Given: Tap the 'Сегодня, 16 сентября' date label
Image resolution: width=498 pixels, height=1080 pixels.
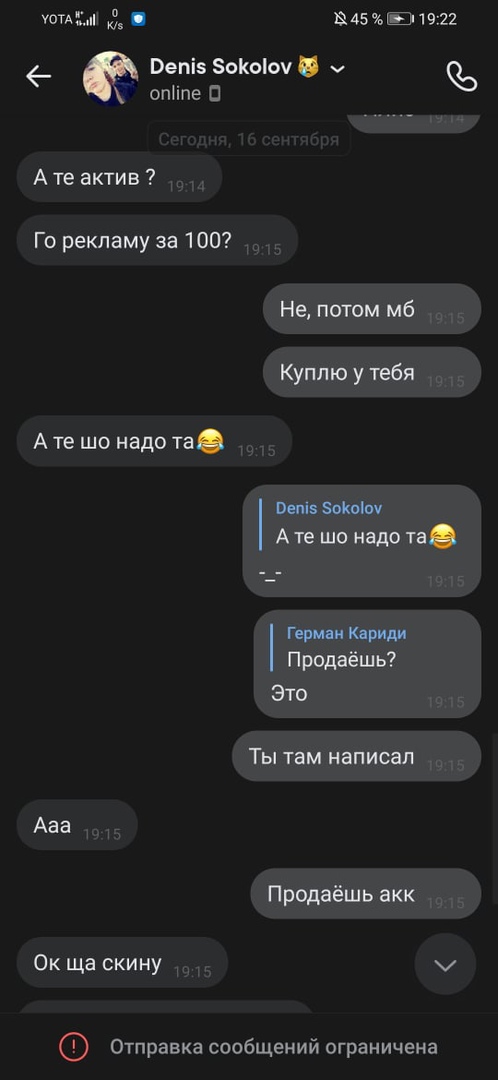Looking at the screenshot, I should (249, 140).
